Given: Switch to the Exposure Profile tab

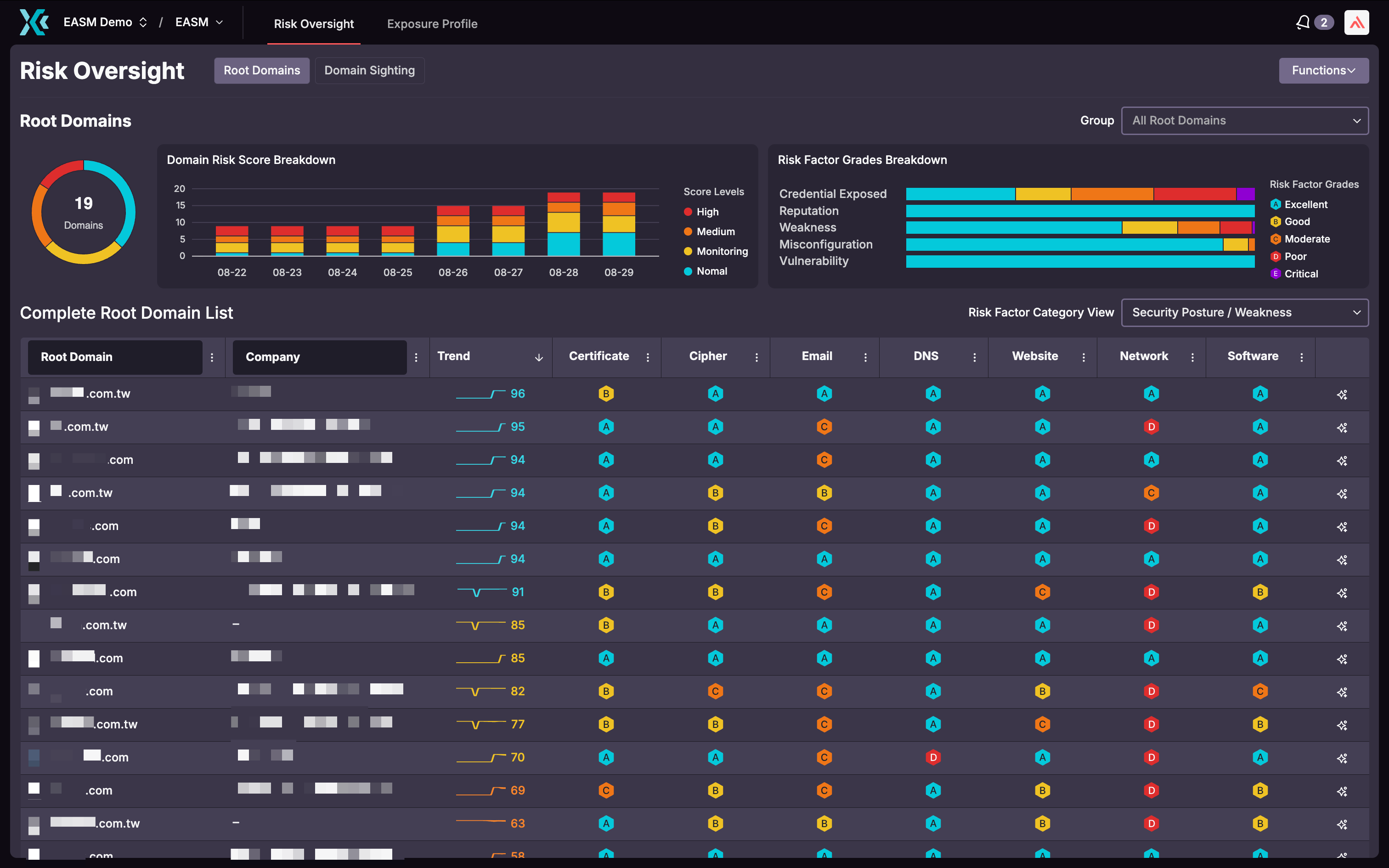Looking at the screenshot, I should [432, 23].
